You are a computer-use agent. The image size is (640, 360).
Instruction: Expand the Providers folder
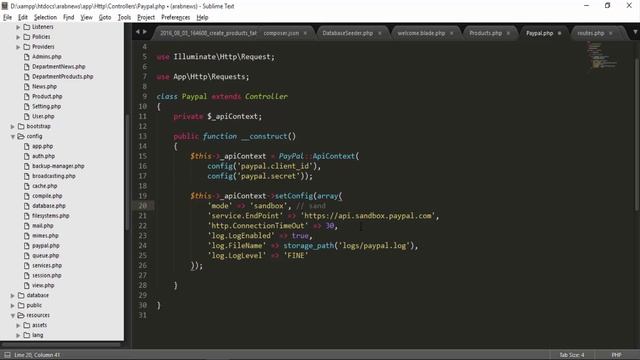18,47
